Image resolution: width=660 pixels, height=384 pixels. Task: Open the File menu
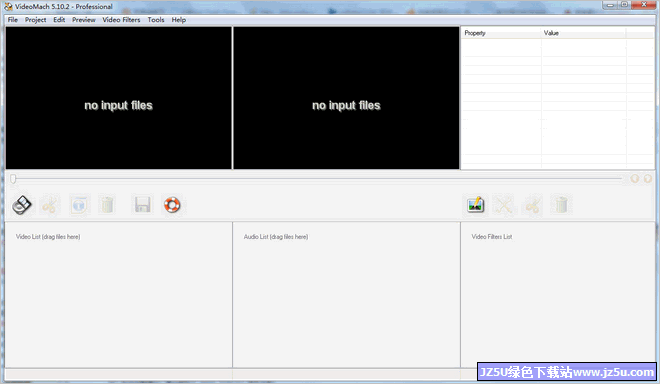click(13, 20)
